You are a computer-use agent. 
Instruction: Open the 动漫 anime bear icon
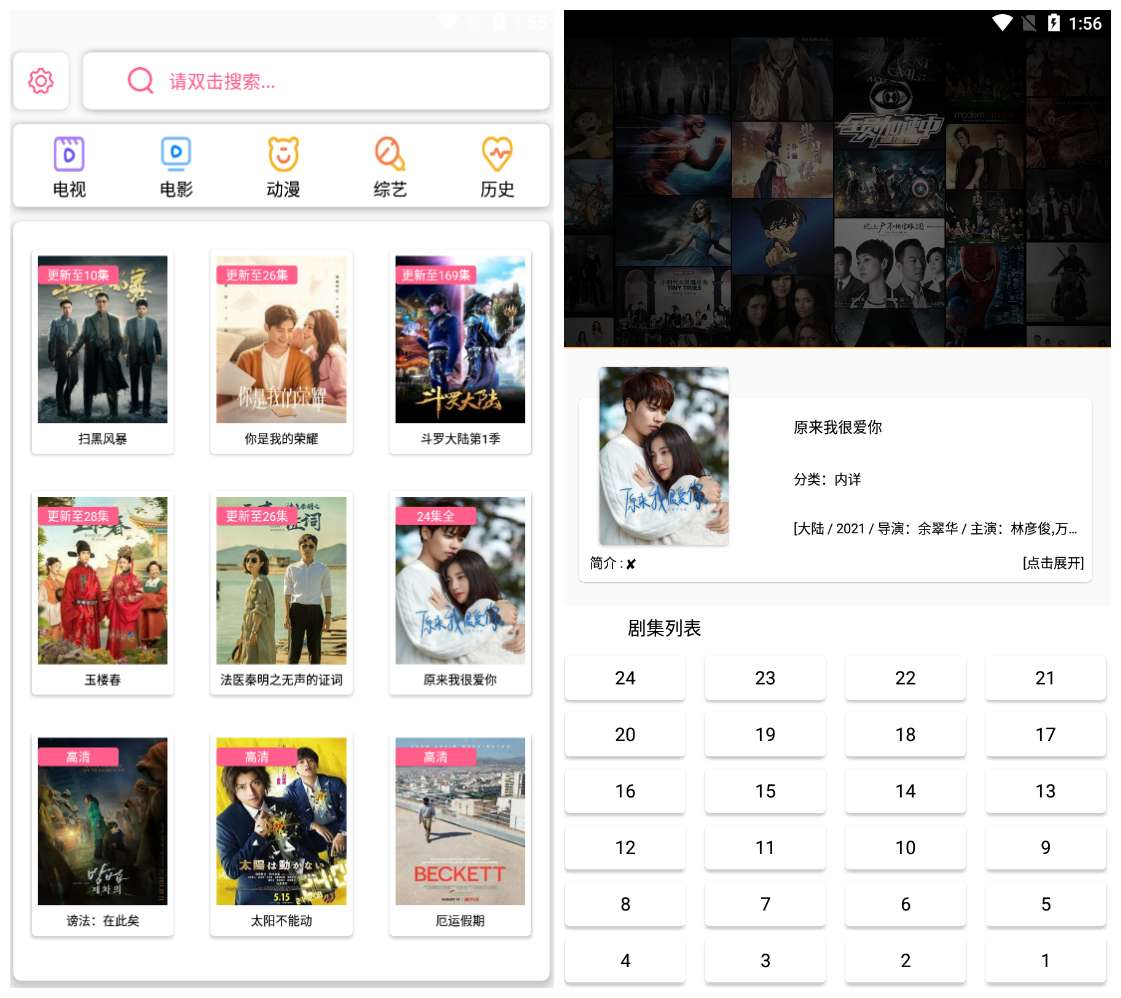(283, 155)
